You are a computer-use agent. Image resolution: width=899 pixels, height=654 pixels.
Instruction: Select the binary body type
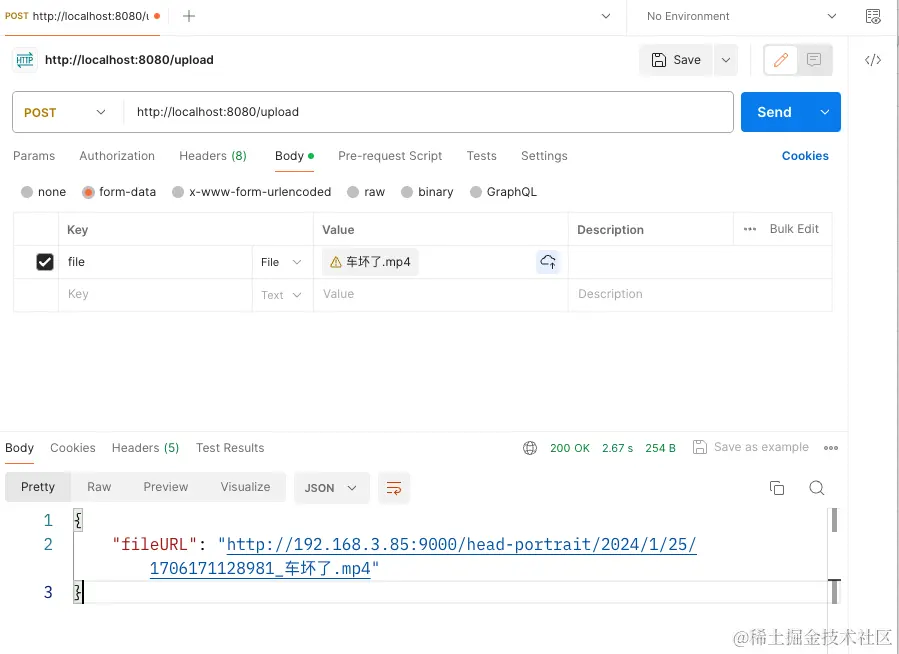pyautogui.click(x=406, y=192)
